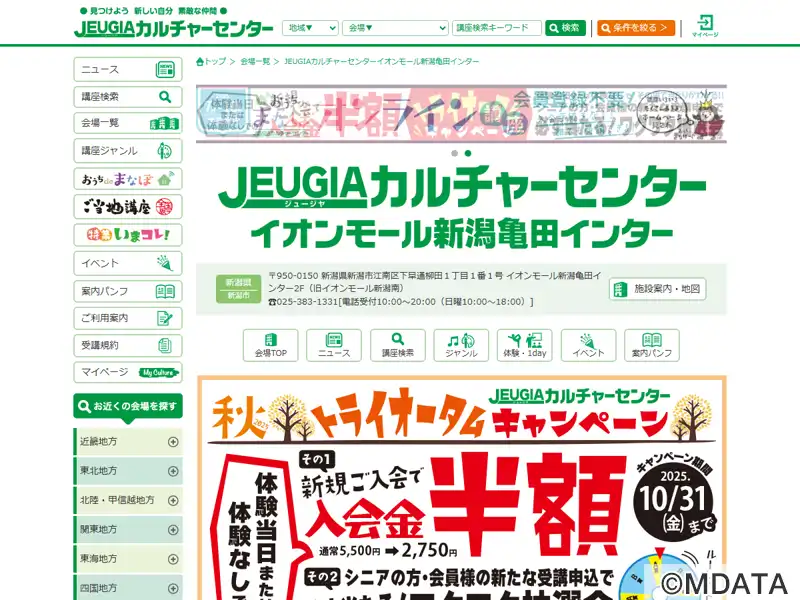Follow the 会場一覧 breadcrumb link
Image resolution: width=800 pixels, height=600 pixels.
[255, 61]
